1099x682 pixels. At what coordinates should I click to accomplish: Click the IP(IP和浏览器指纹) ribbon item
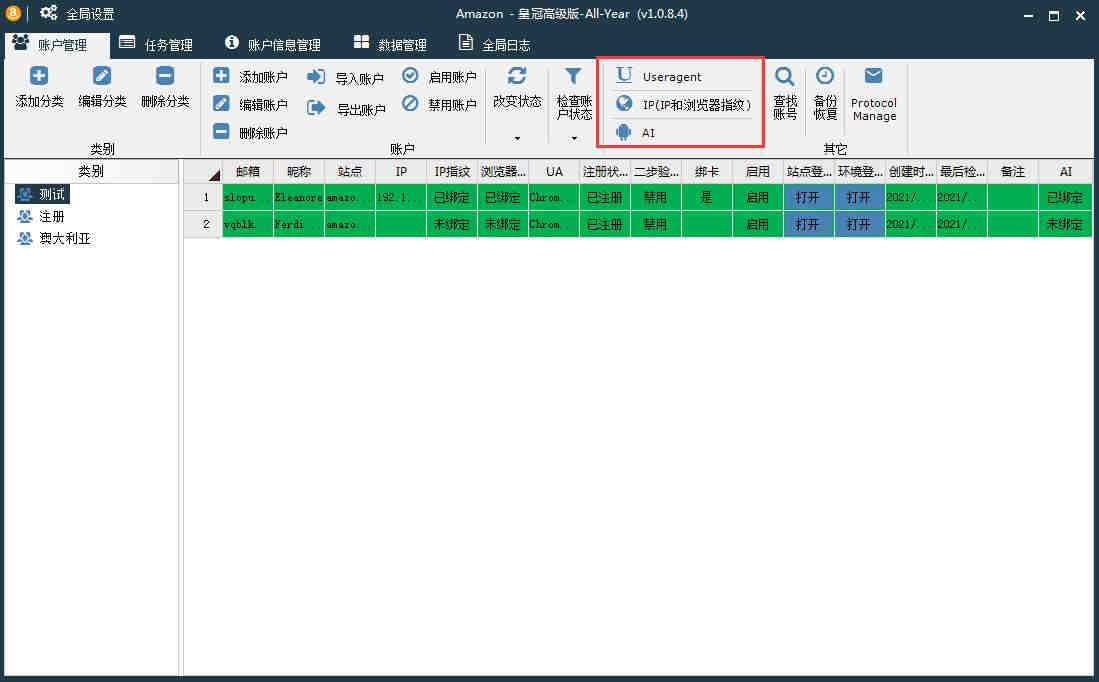682,104
